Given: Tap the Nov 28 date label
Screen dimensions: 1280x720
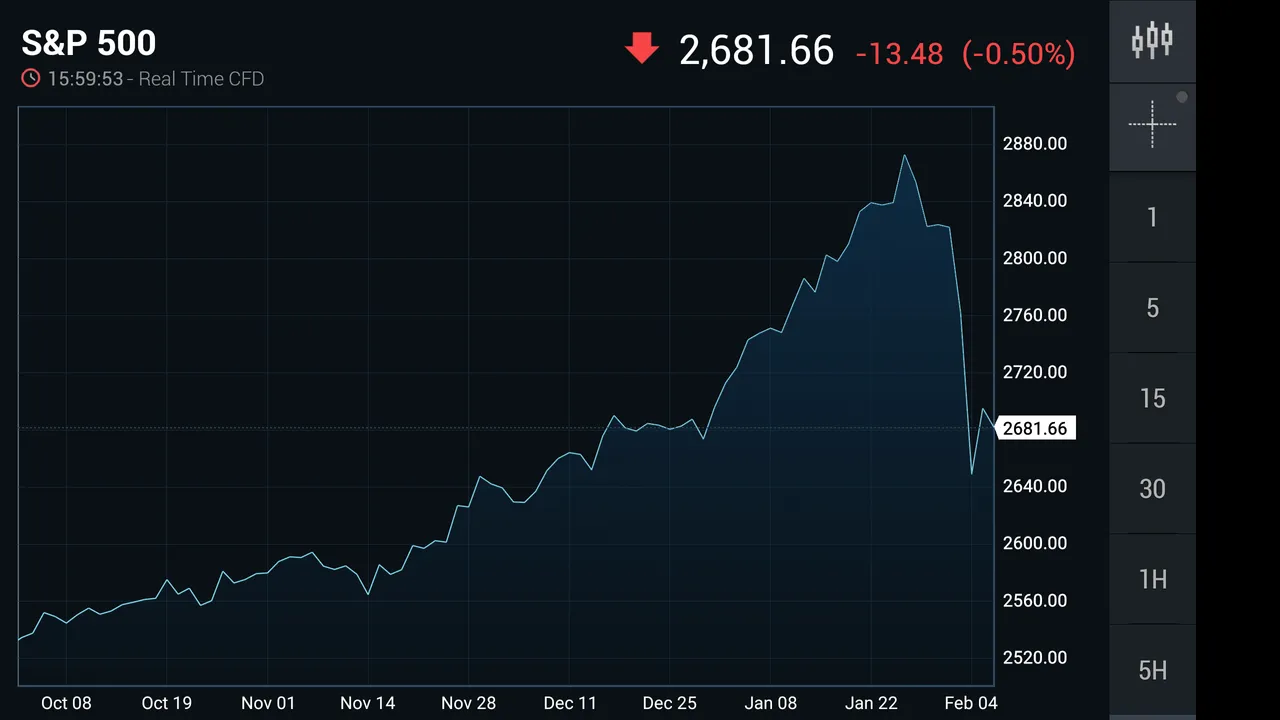Looking at the screenshot, I should [469, 703].
